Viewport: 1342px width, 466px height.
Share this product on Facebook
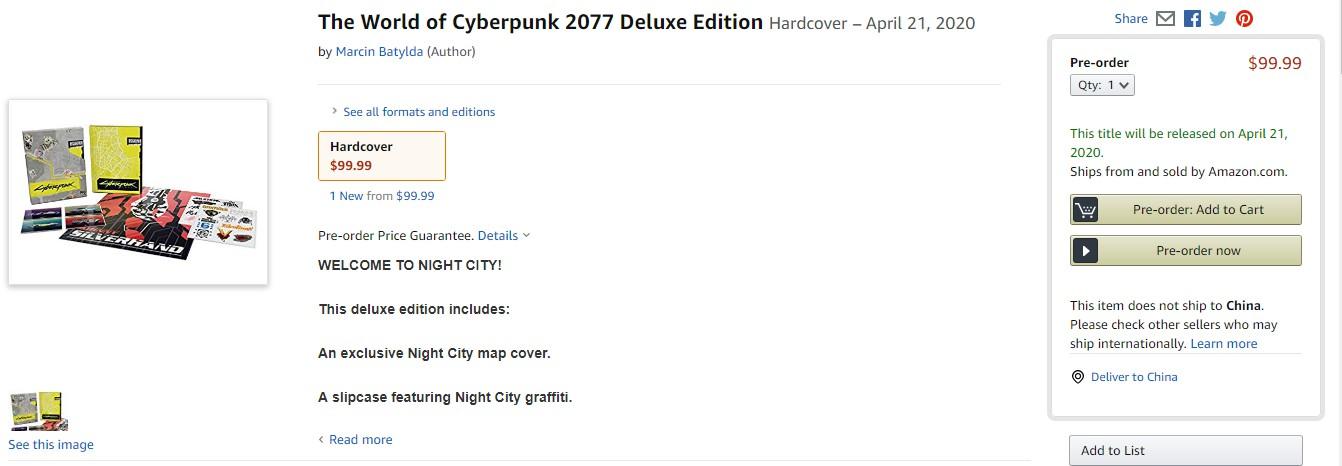[1192, 18]
